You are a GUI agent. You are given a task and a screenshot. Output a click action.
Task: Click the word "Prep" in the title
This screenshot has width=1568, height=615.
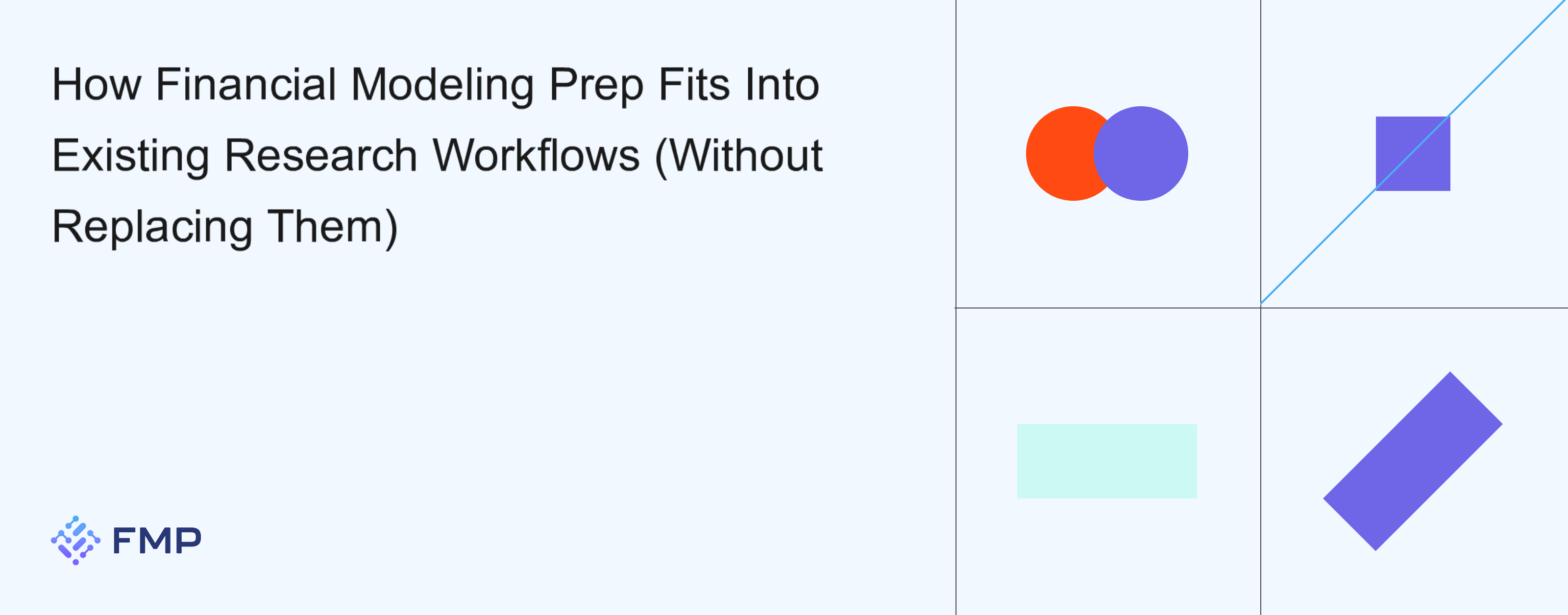[x=596, y=85]
